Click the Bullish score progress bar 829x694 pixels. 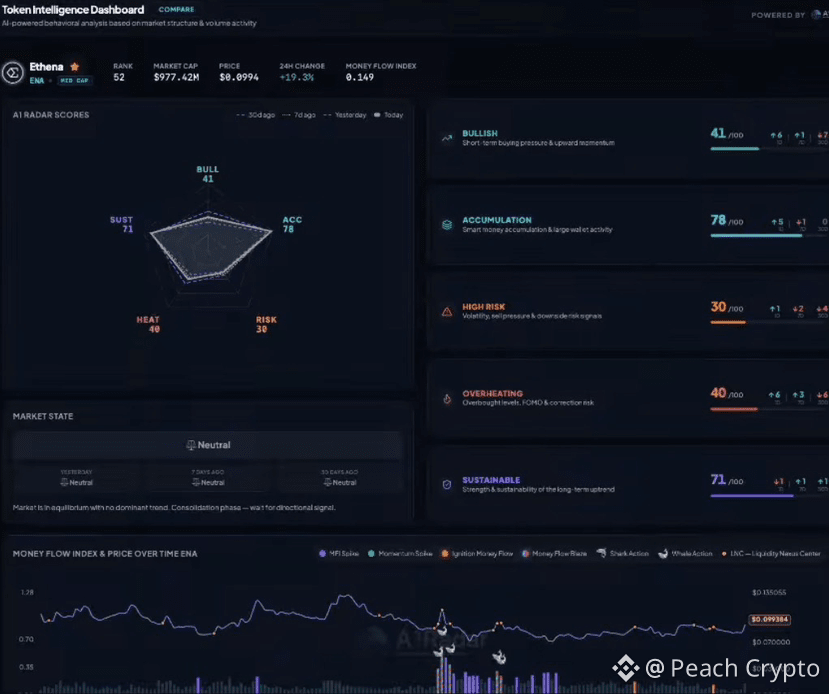(769, 149)
